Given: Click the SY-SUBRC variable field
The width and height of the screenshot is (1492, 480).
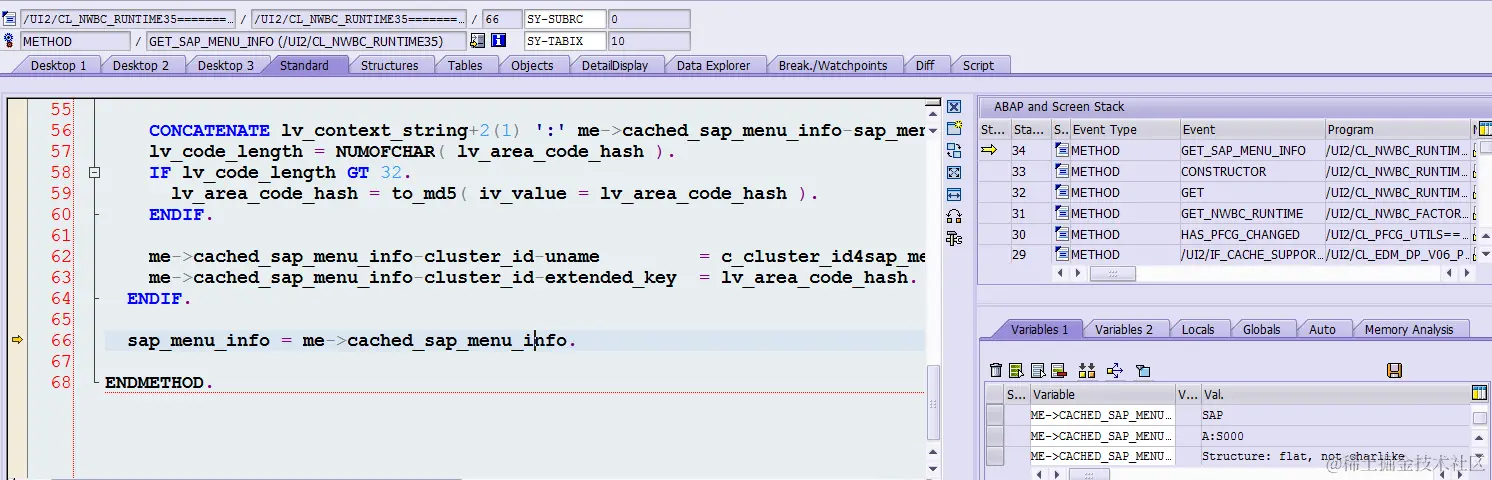Looking at the screenshot, I should tap(566, 19).
